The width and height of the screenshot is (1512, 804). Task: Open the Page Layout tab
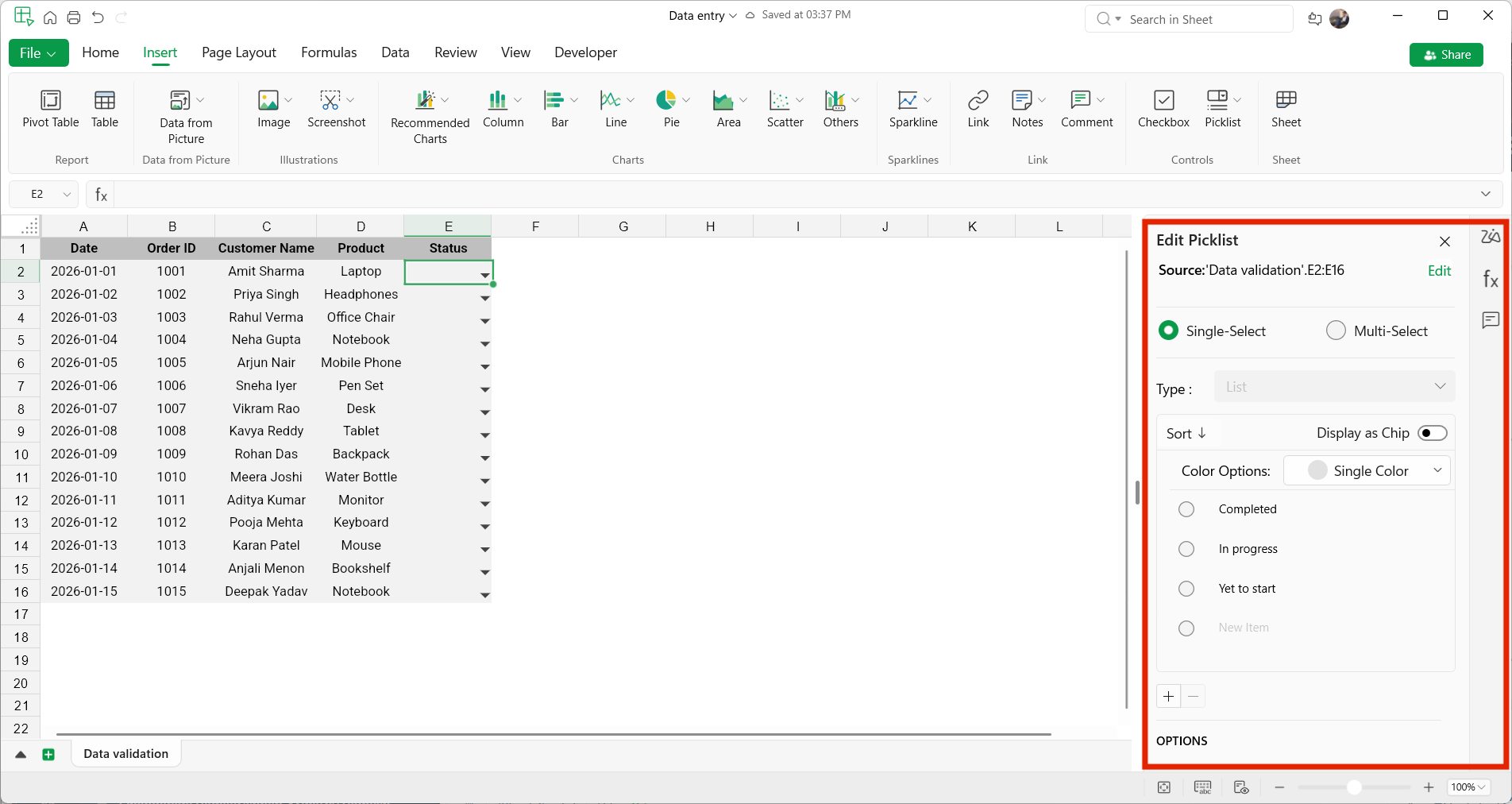pyautogui.click(x=238, y=52)
